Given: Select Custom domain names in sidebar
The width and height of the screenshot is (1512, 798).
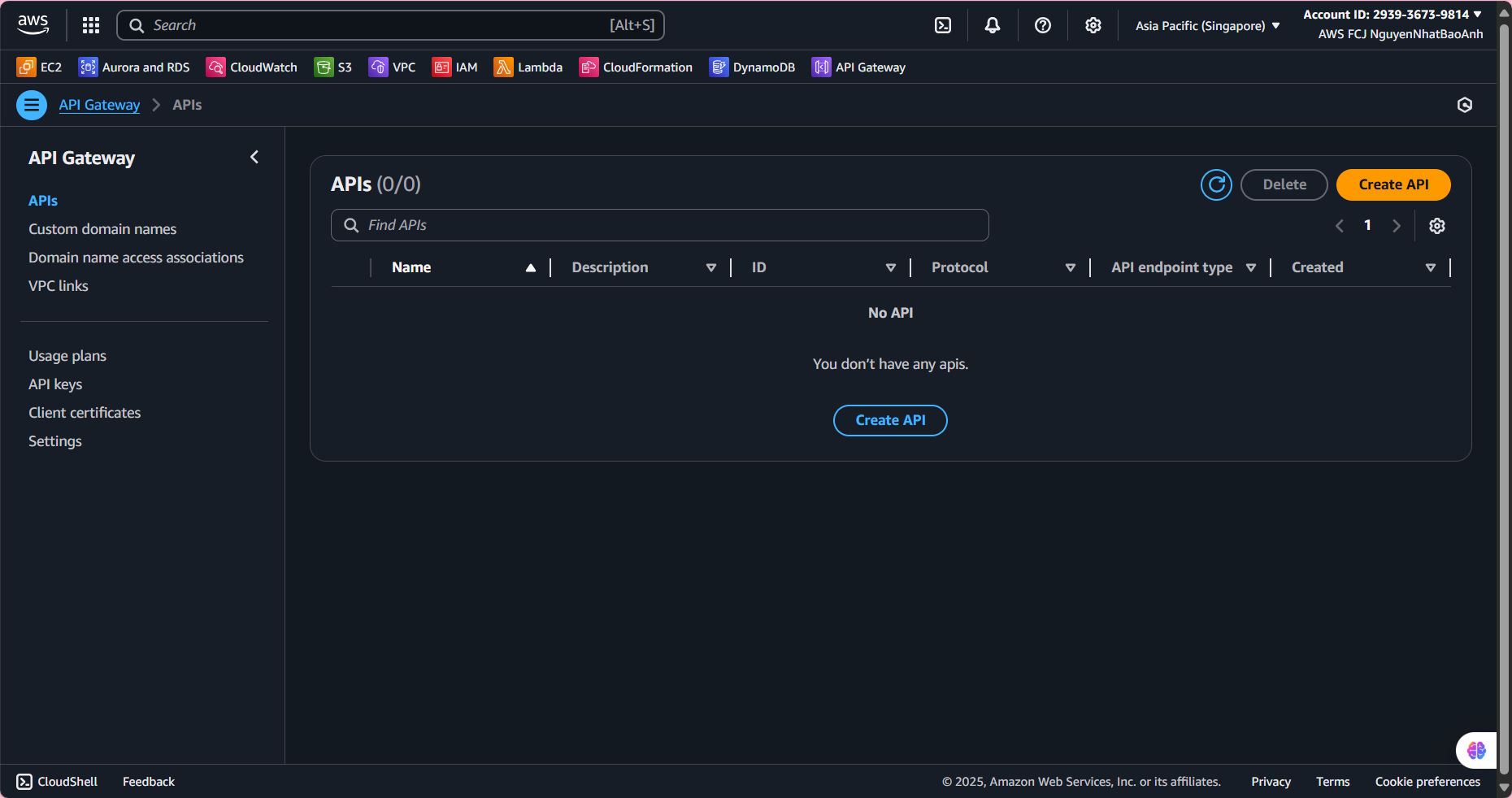Looking at the screenshot, I should [x=102, y=229].
